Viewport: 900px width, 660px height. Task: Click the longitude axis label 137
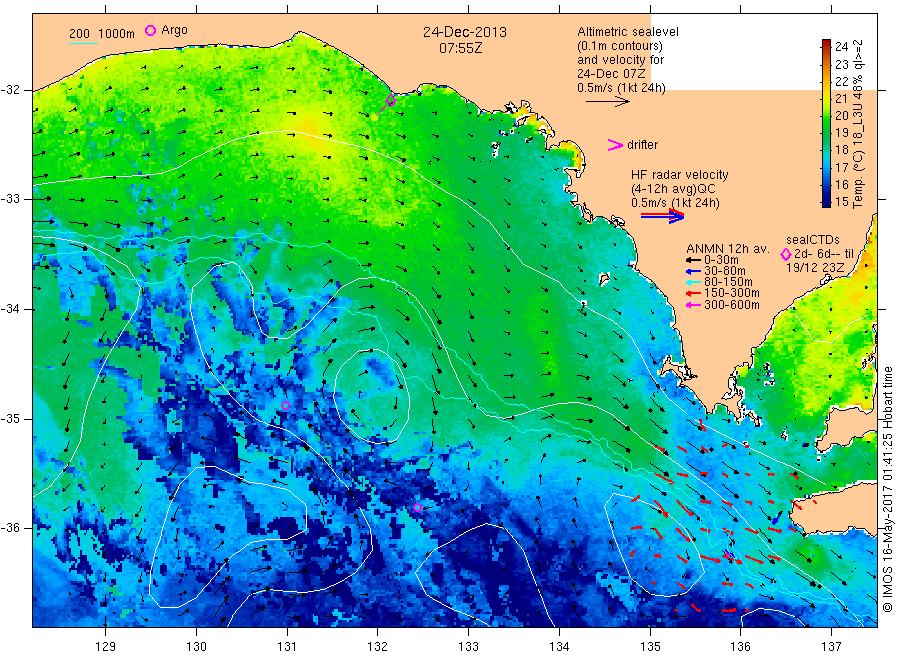832,646
